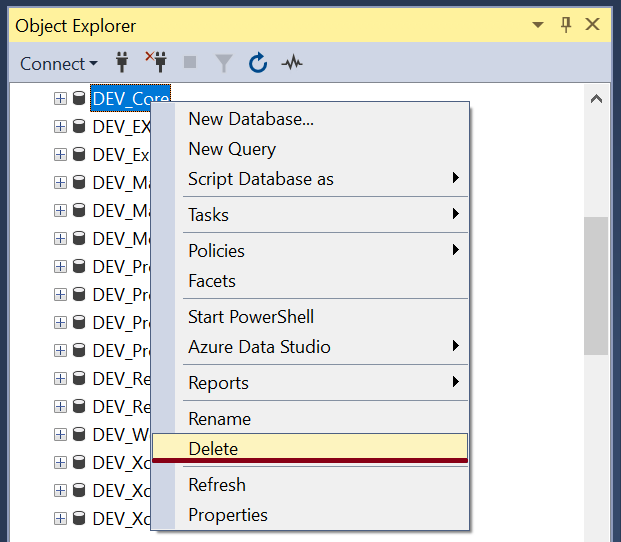Toggle auto-hide pin of Object Explorer
This screenshot has width=621, height=542.
pos(566,25)
